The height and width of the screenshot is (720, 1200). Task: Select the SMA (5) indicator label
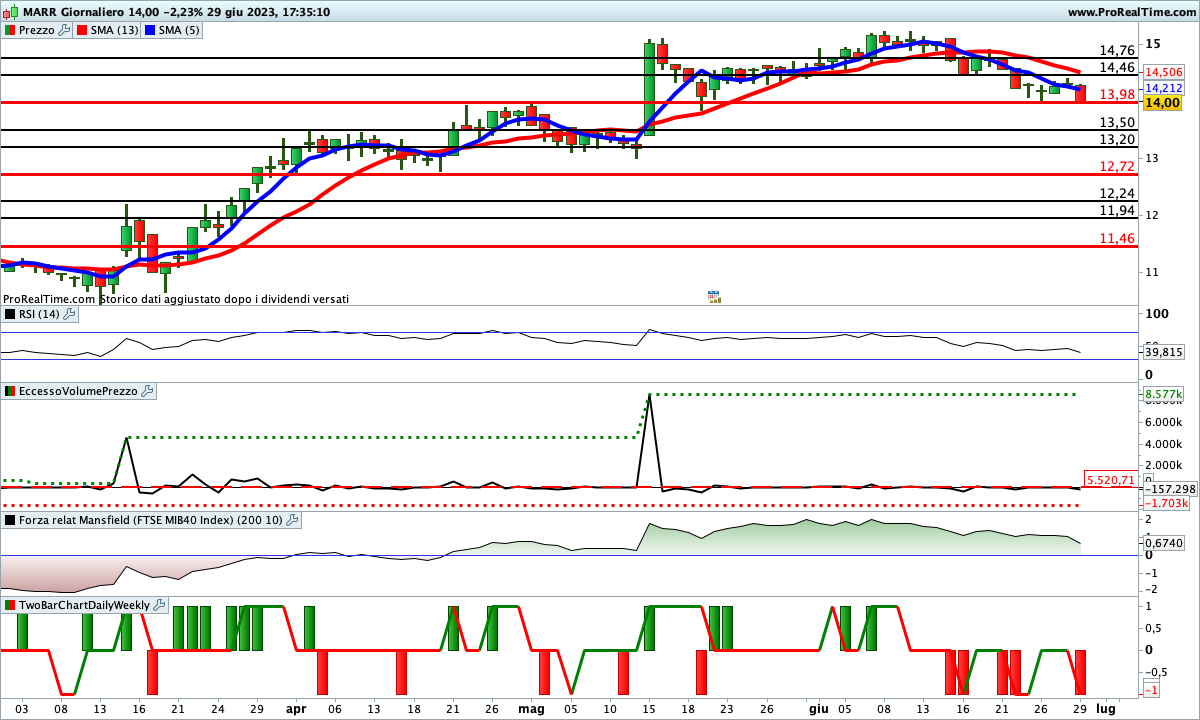[x=180, y=30]
